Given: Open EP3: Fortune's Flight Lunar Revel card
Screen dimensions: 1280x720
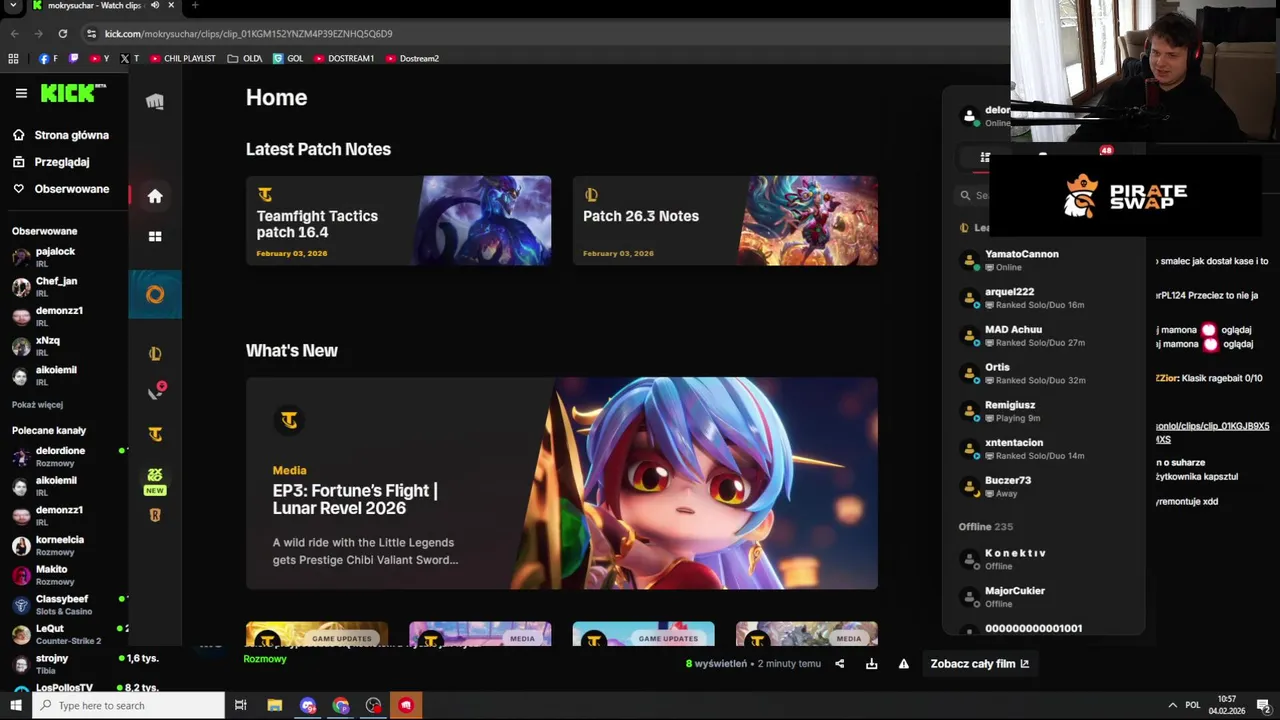Looking at the screenshot, I should tap(562, 483).
